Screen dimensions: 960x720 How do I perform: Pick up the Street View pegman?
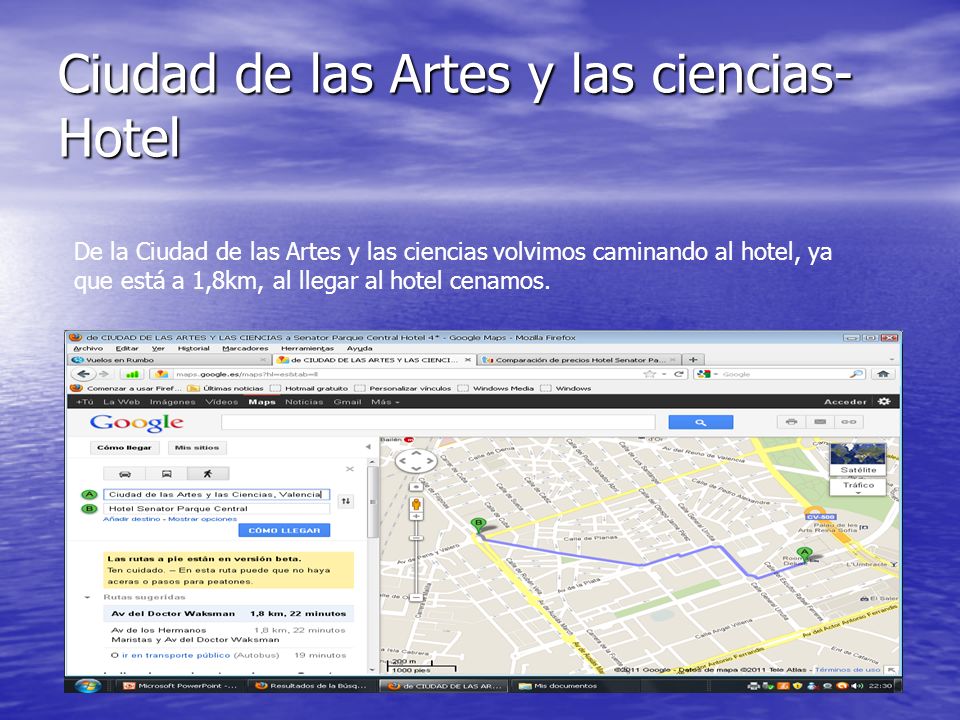416,505
